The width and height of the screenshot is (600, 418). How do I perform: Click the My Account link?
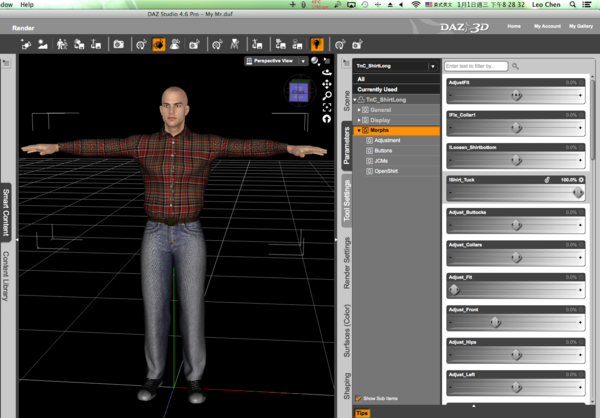pyautogui.click(x=547, y=25)
